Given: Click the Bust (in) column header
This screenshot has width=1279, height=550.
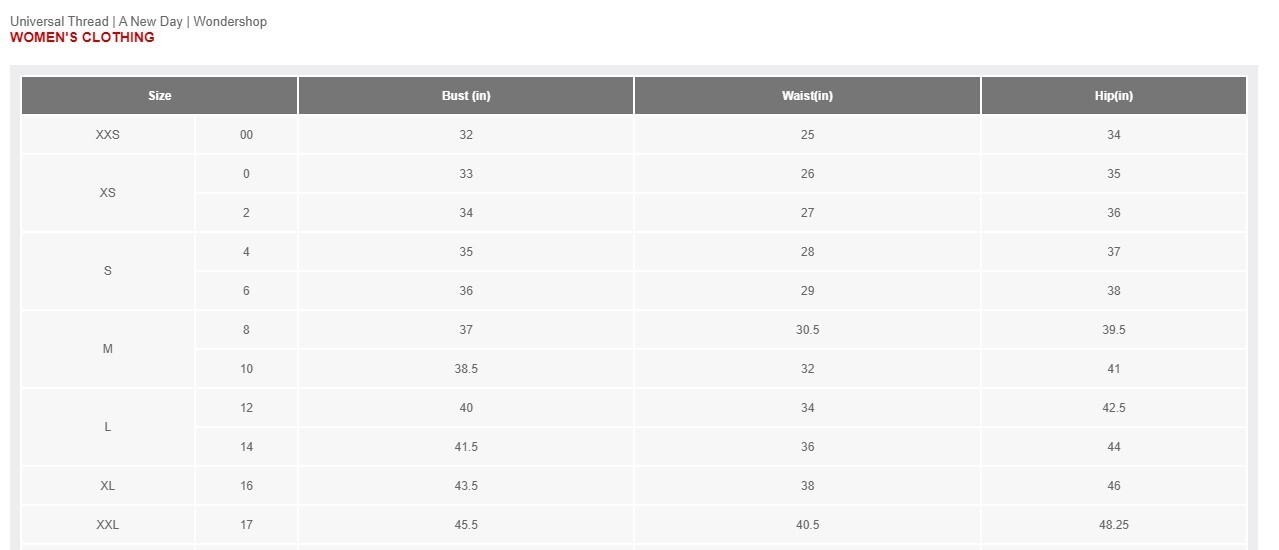Looking at the screenshot, I should pyautogui.click(x=466, y=96).
